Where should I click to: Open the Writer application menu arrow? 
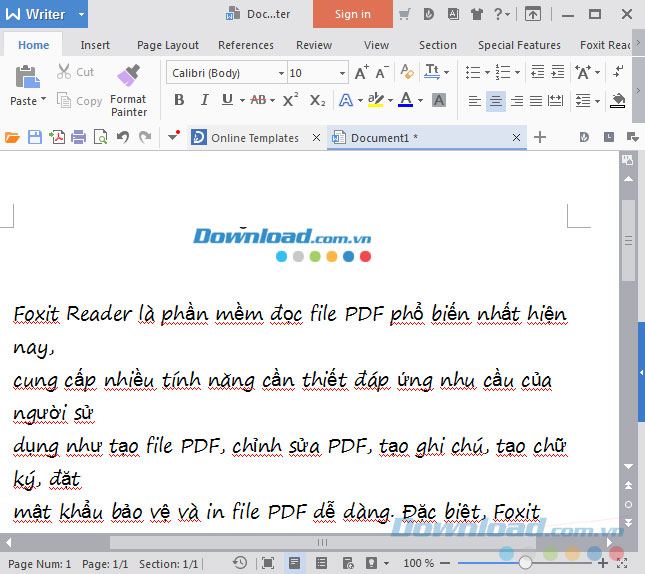(81, 14)
